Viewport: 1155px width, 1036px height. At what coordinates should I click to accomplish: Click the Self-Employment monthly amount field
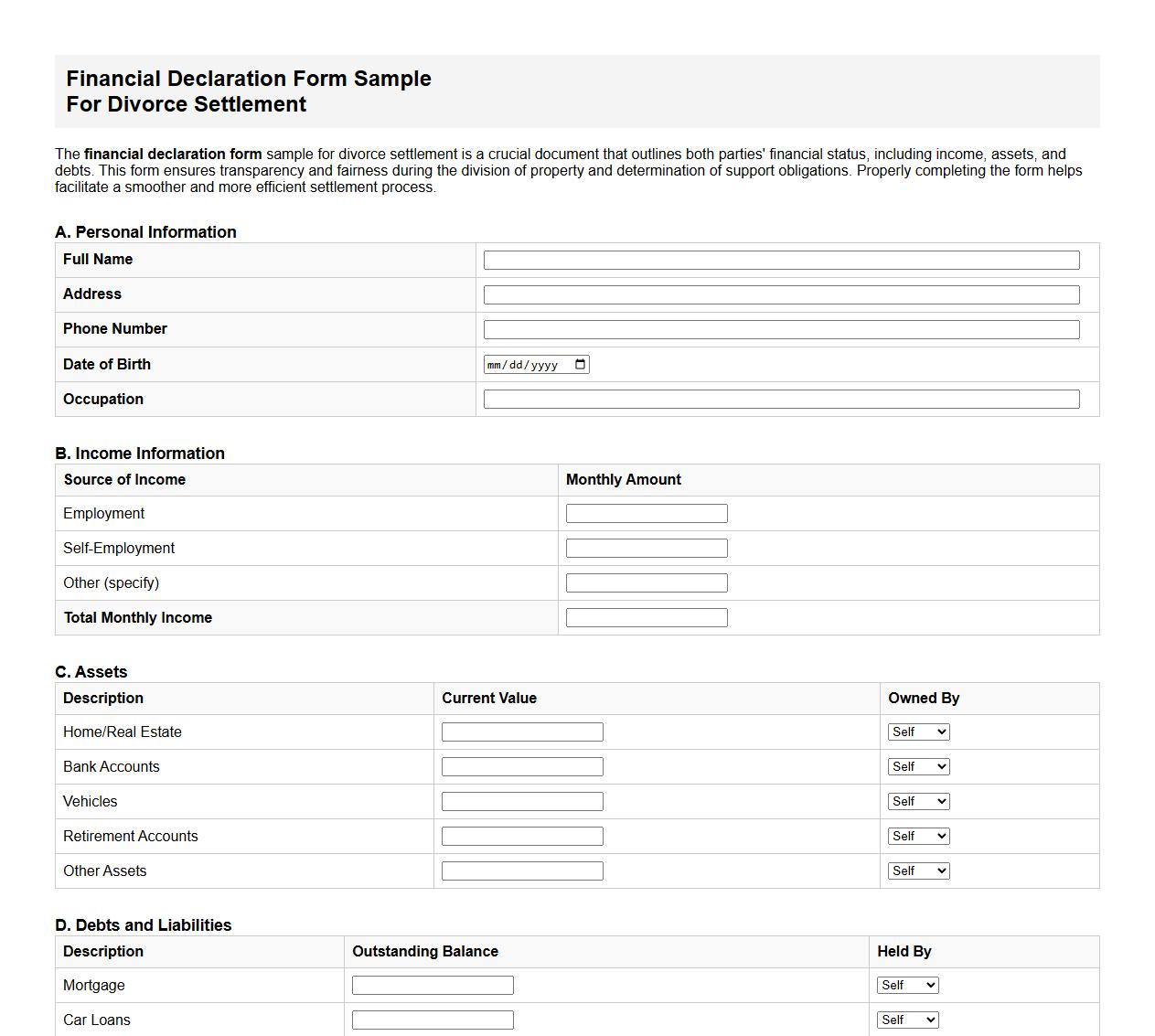point(647,548)
